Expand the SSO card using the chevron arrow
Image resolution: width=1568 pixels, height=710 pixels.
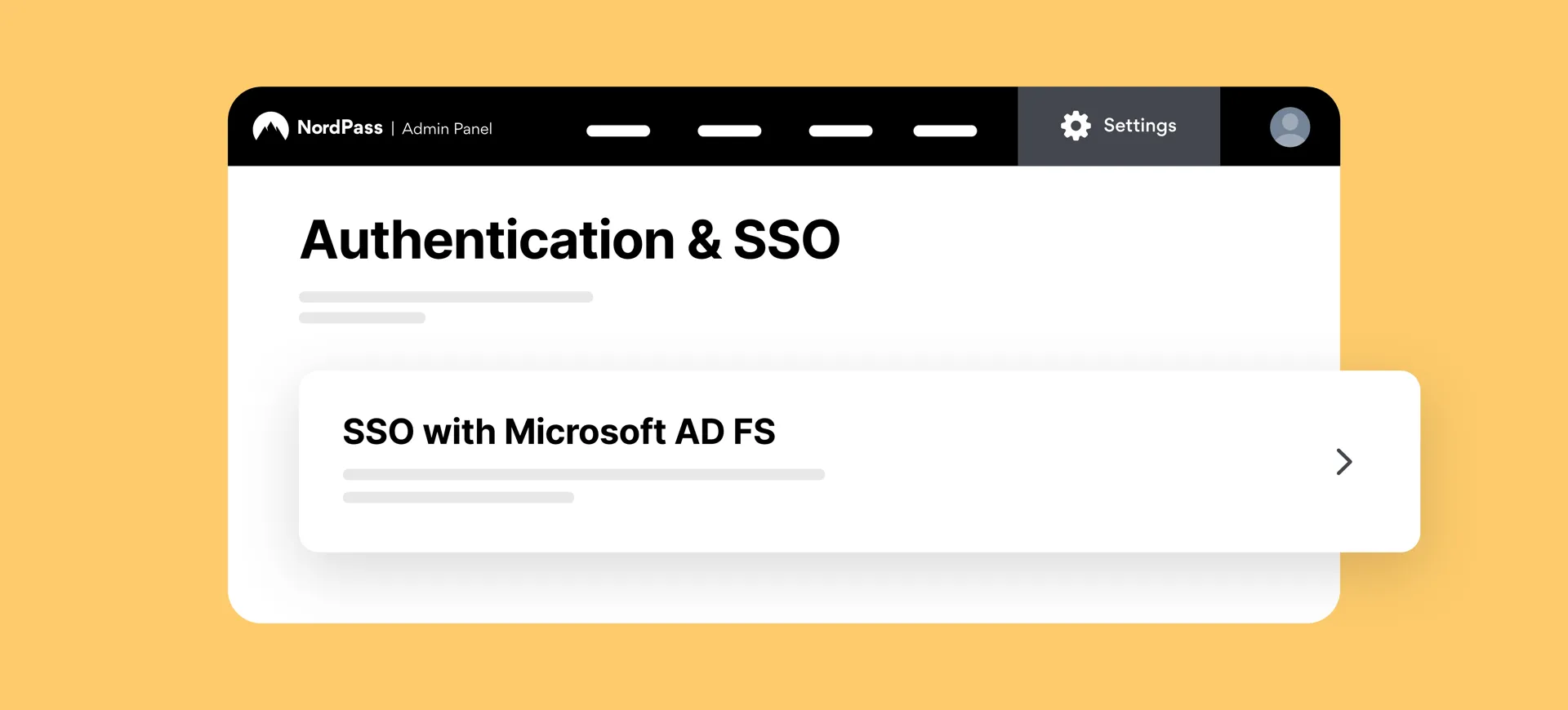[1343, 462]
